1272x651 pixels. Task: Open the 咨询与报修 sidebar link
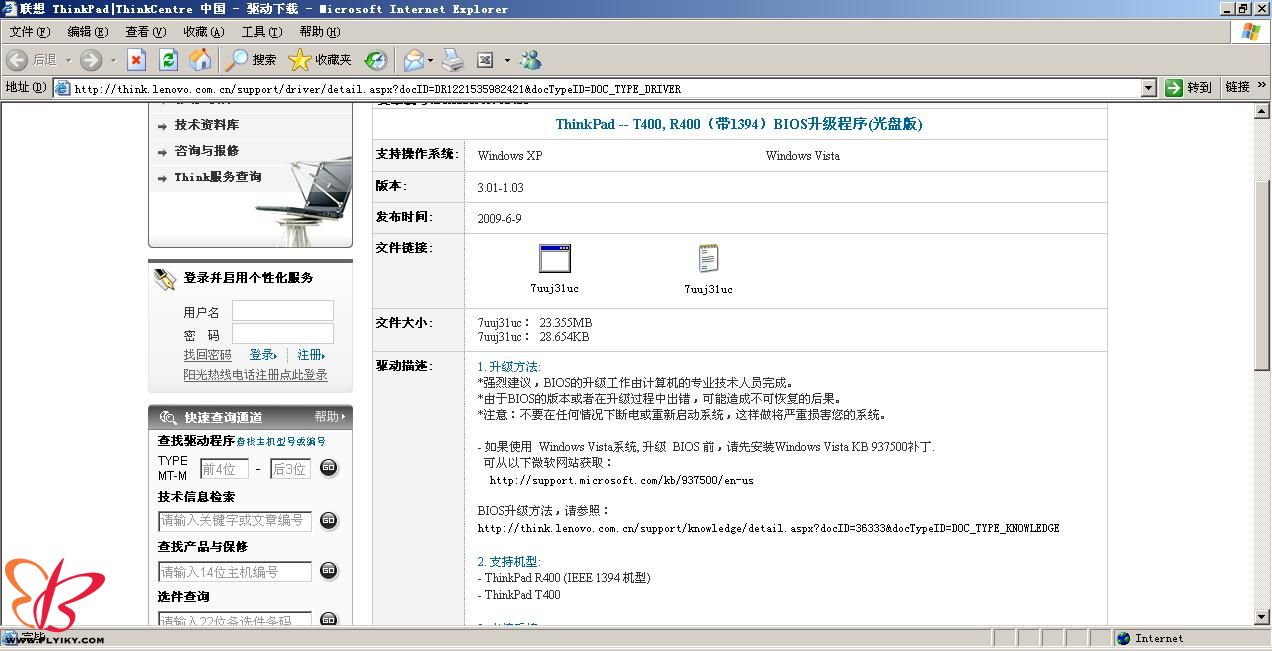(x=207, y=151)
